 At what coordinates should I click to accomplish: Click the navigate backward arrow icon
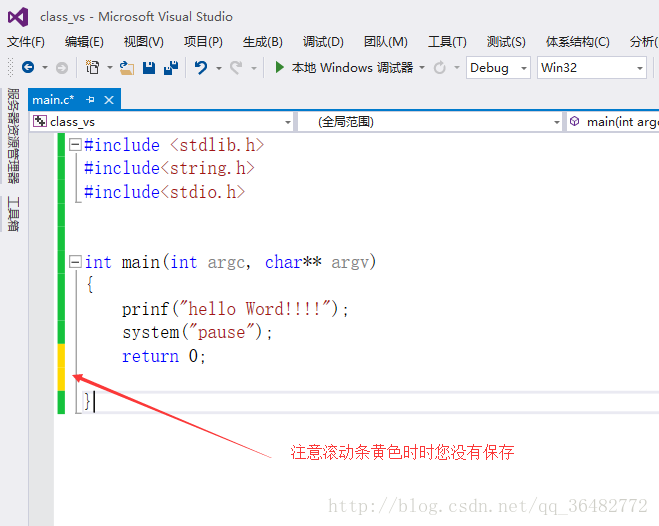[28, 67]
